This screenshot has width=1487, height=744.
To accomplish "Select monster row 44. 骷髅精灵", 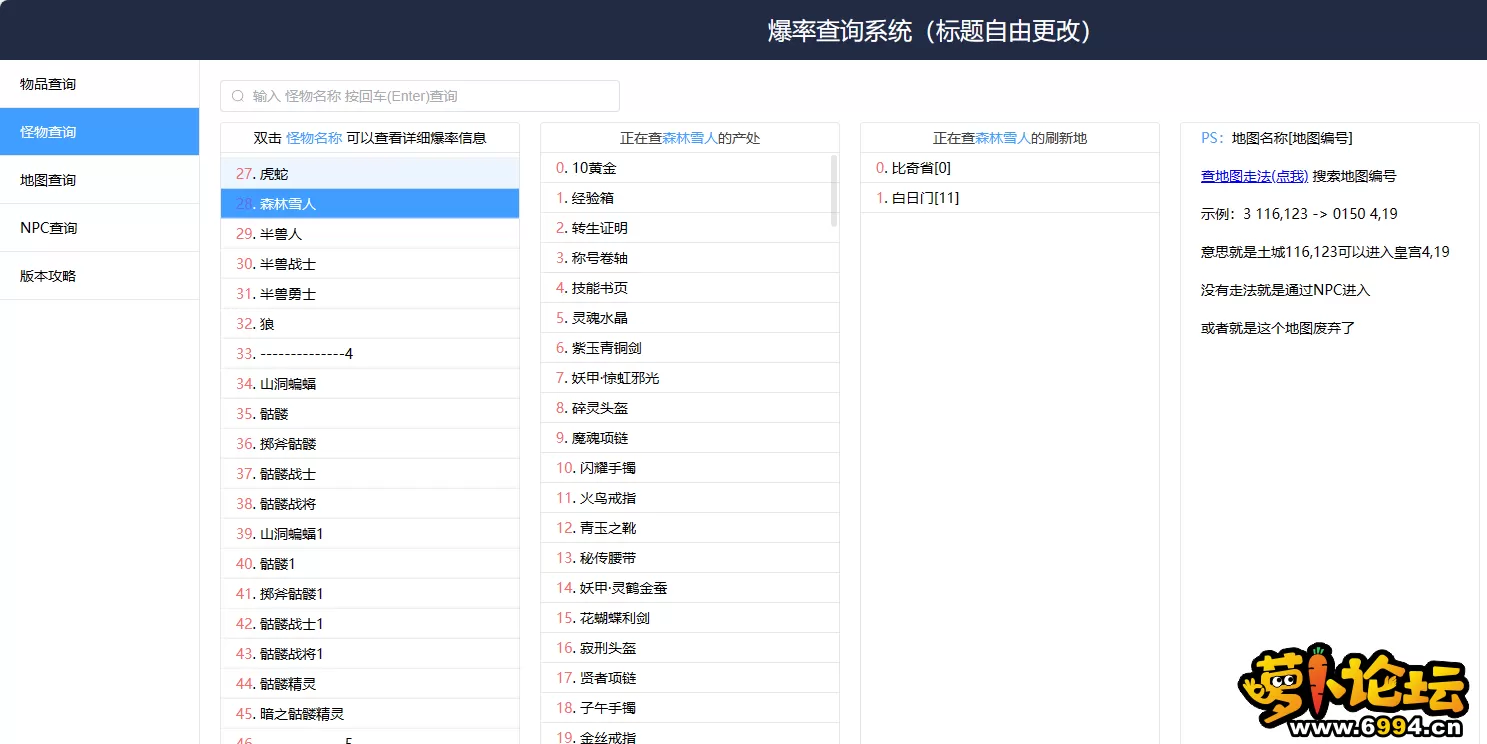I will 370,684.
